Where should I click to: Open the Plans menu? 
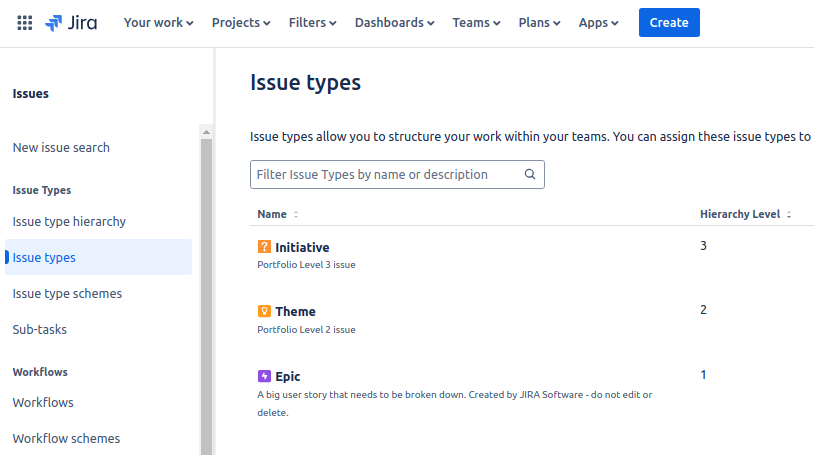539,23
